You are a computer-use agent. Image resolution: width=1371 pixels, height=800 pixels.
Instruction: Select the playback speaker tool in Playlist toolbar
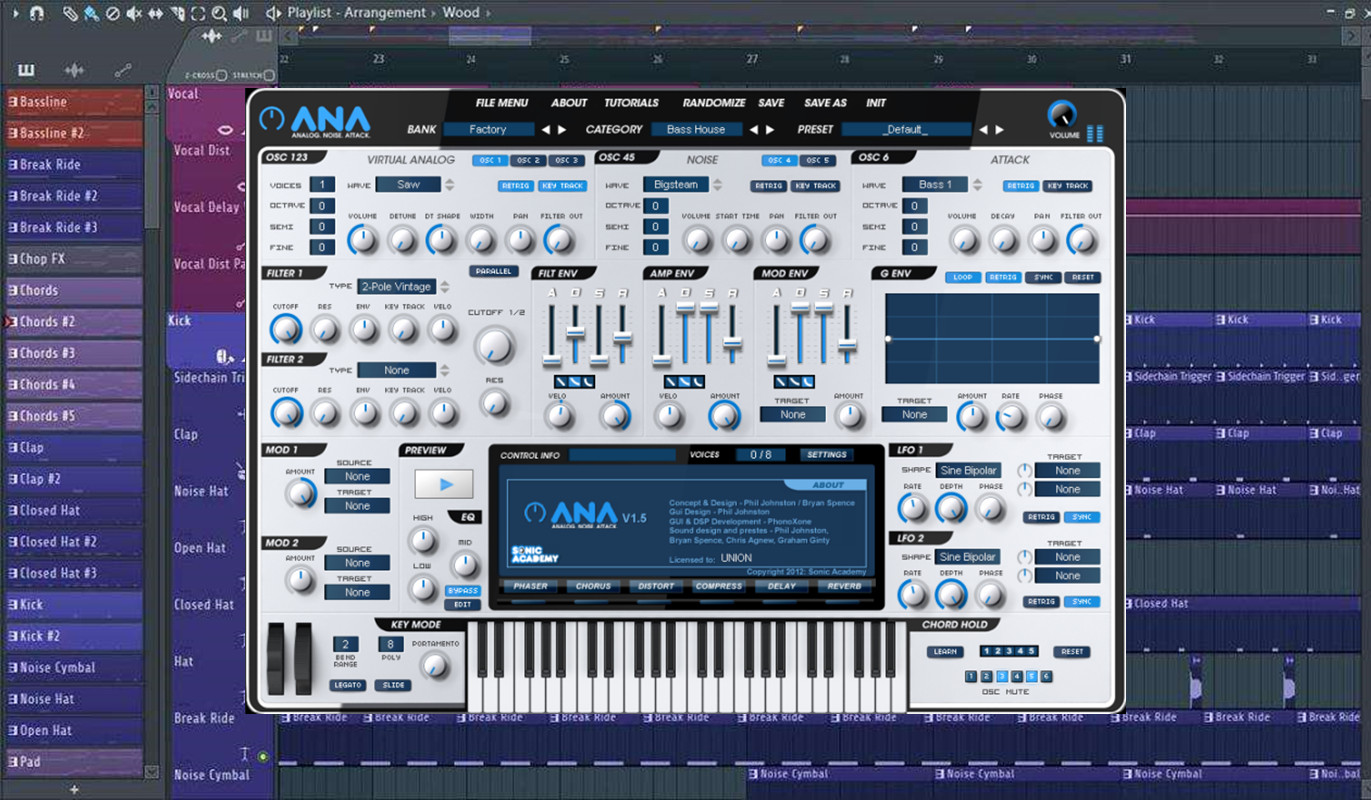click(241, 13)
